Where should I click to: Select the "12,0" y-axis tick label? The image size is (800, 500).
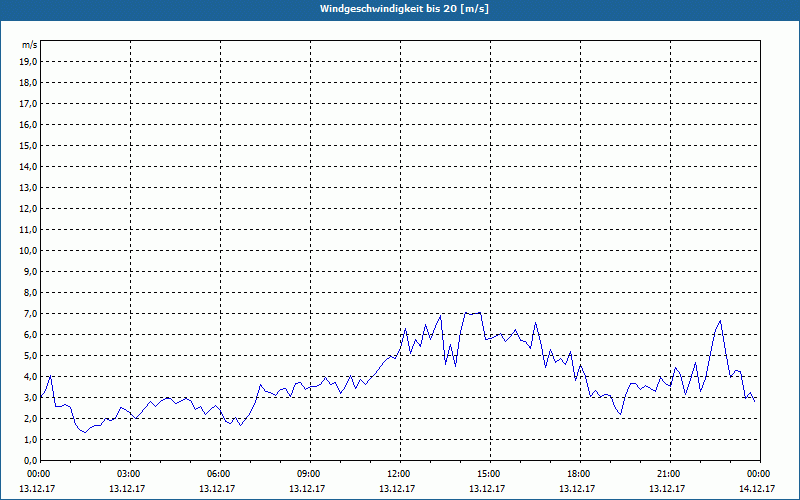click(x=28, y=209)
